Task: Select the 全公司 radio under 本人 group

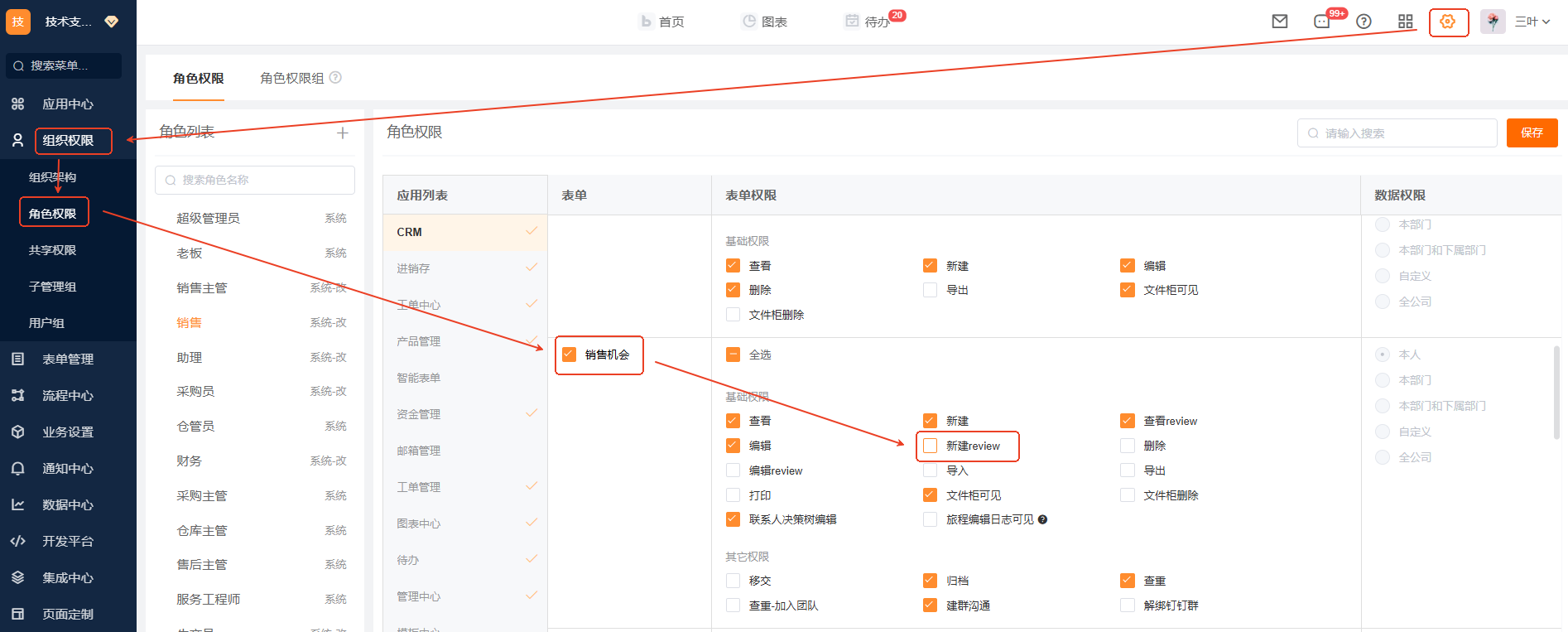Action: point(1383,457)
